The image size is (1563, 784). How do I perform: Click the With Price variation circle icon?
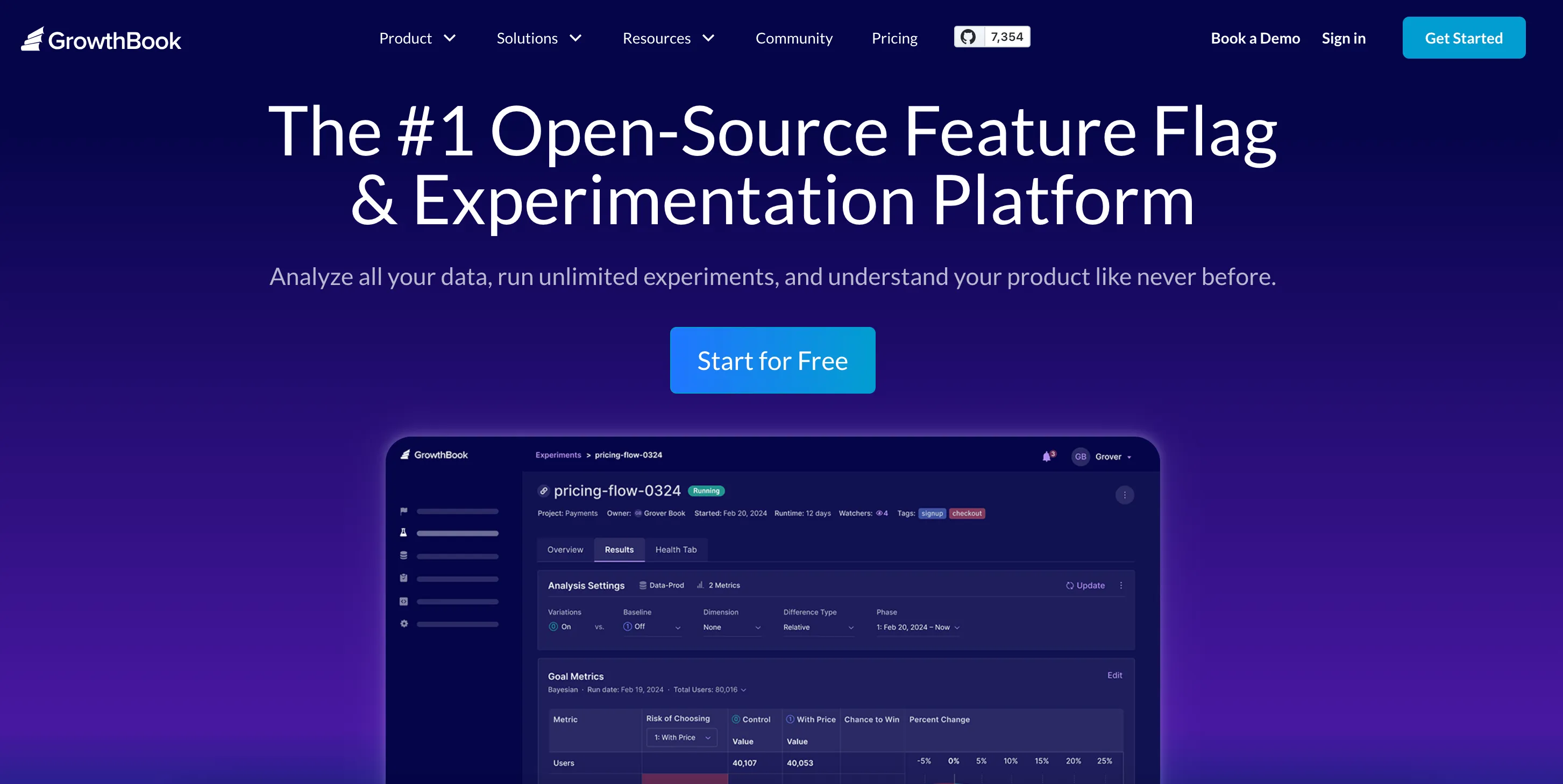pos(791,719)
